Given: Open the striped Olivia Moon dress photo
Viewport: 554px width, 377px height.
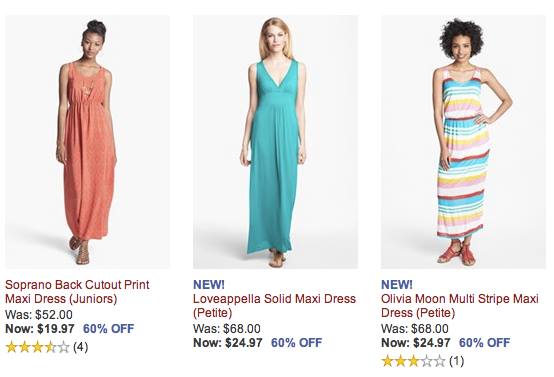Looking at the screenshot, I should pyautogui.click(x=463, y=142).
